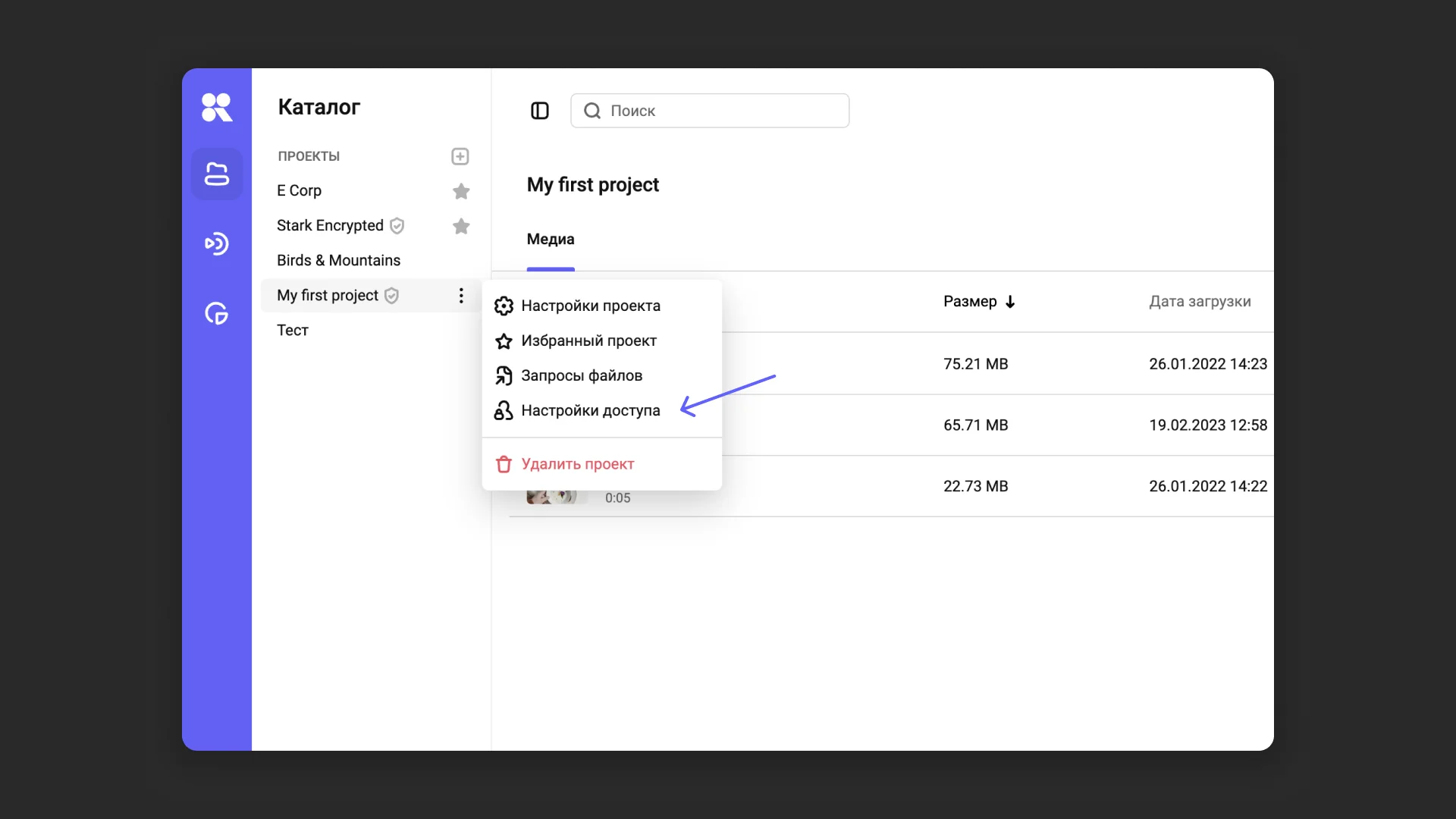Screen dimensions: 1456x819
Task: Click shield icon beside Stark Encrypted
Action: click(397, 226)
